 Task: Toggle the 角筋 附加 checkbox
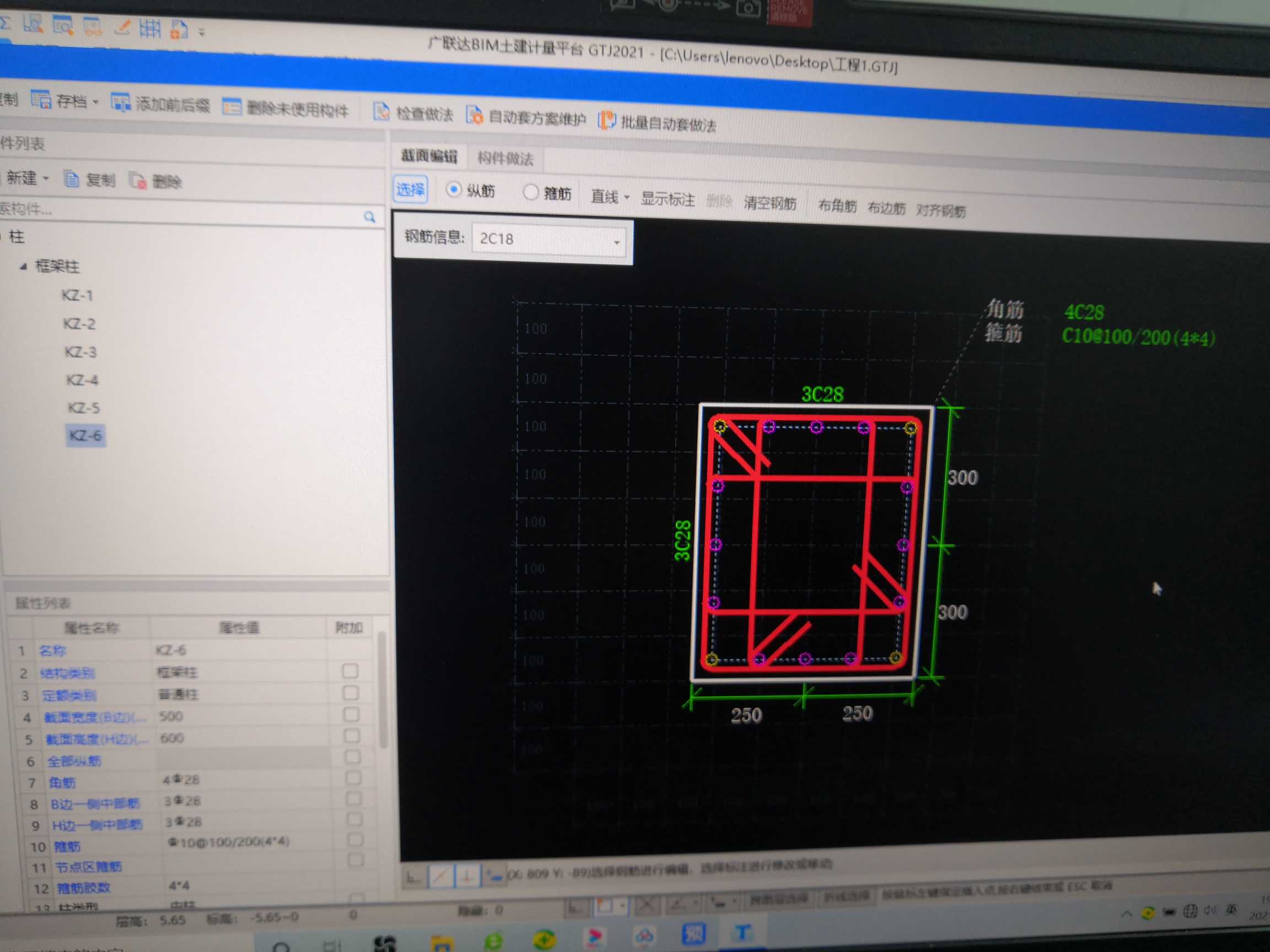pyautogui.click(x=353, y=778)
